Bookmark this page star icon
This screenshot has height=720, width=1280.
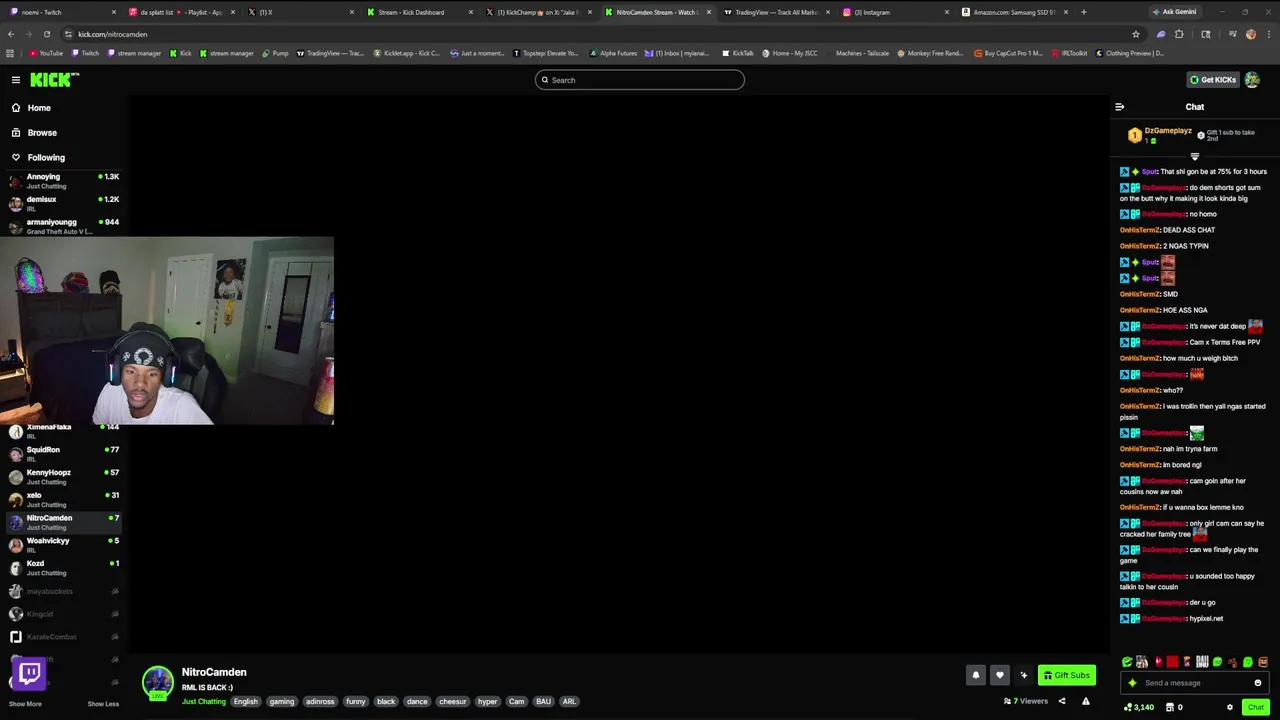(1135, 34)
